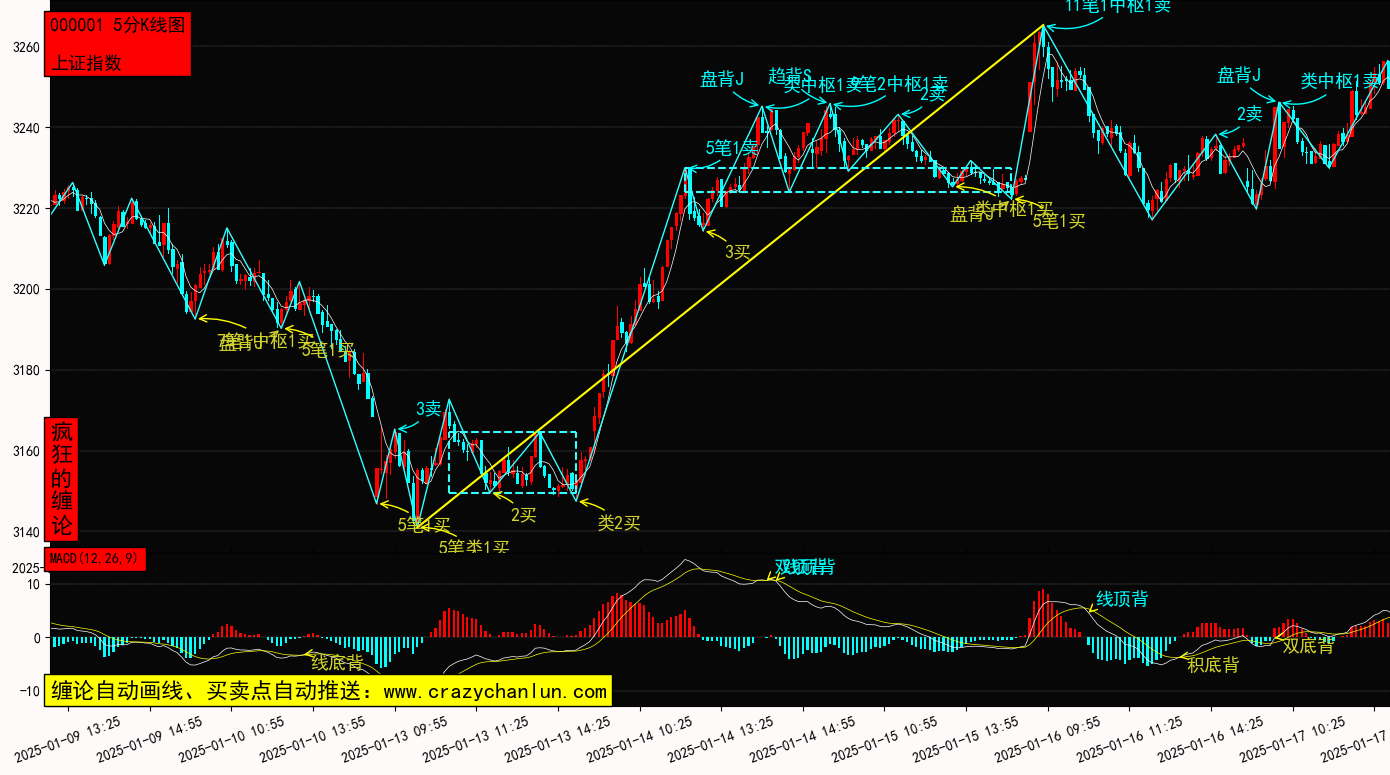
Task: Select the 线底背 MACD divergence label
Action: tap(337, 663)
